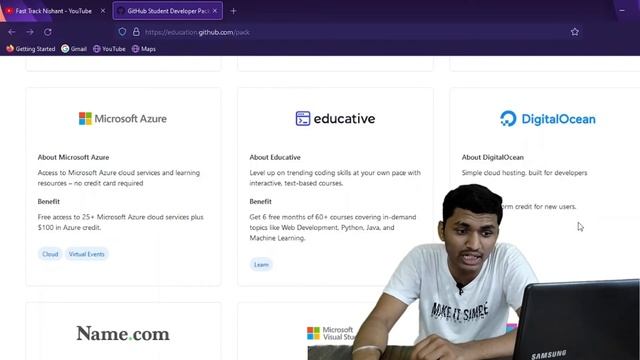Image resolution: width=640 pixels, height=360 pixels.
Task: Click the Benefit heading in the Azure card
Action: (49, 202)
